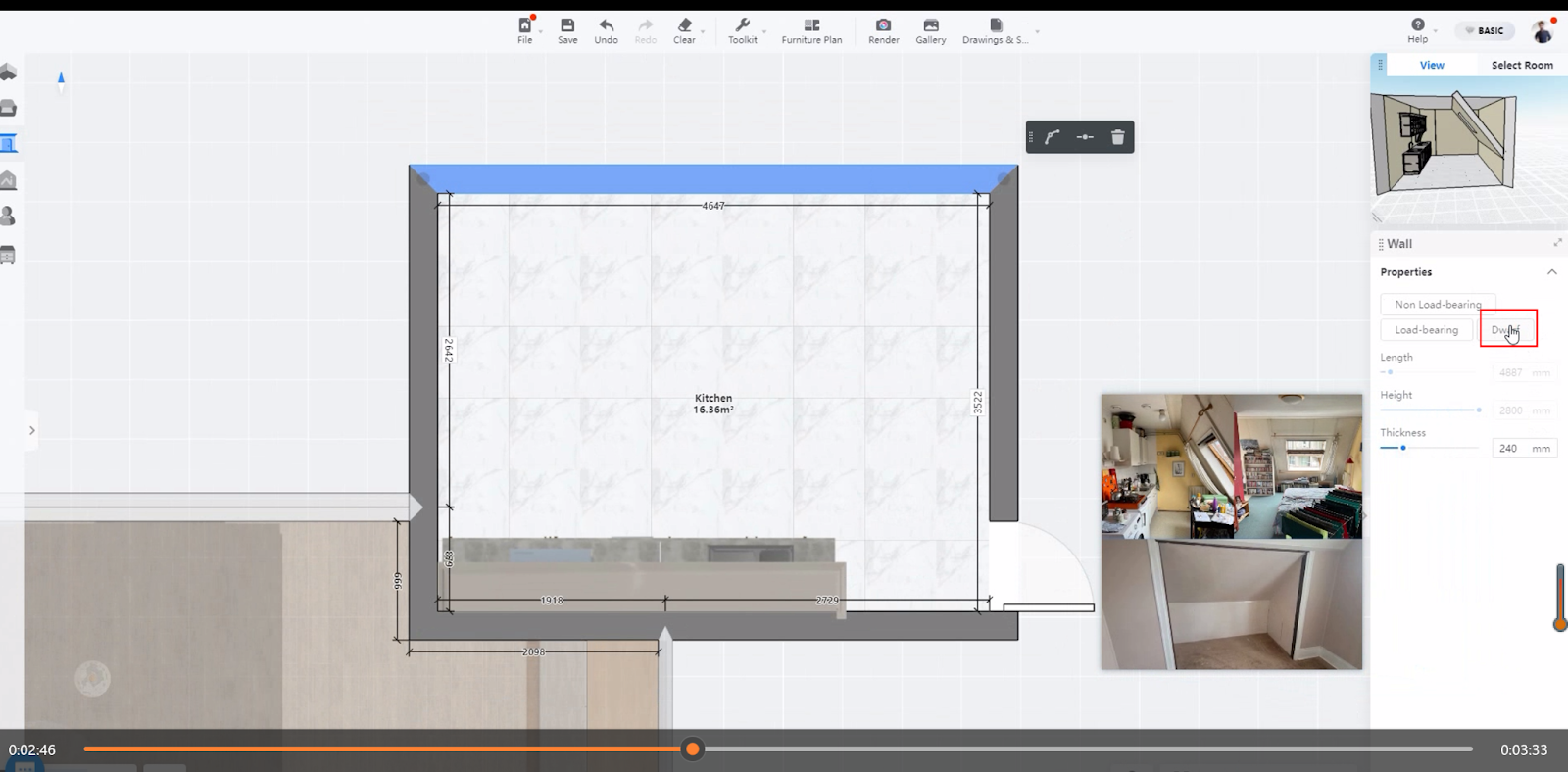Image resolution: width=1568 pixels, height=772 pixels.
Task: Set wall type to Load-bearing
Action: (x=1426, y=330)
